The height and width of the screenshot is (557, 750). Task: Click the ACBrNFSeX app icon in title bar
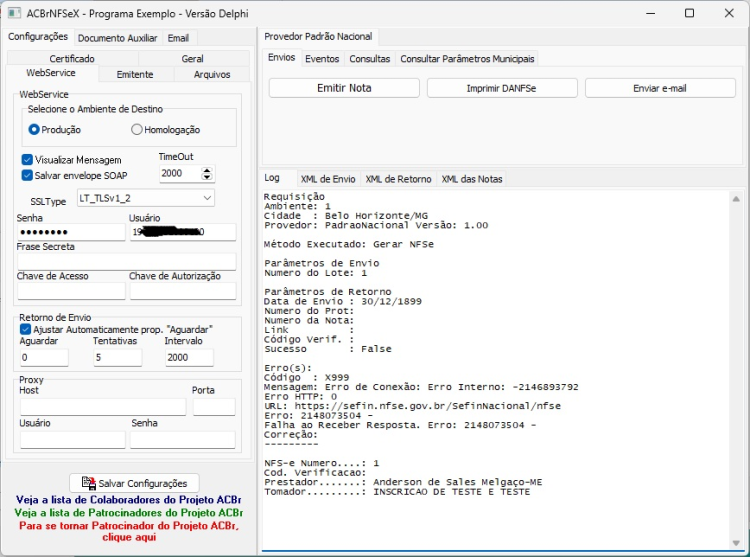[x=14, y=13]
